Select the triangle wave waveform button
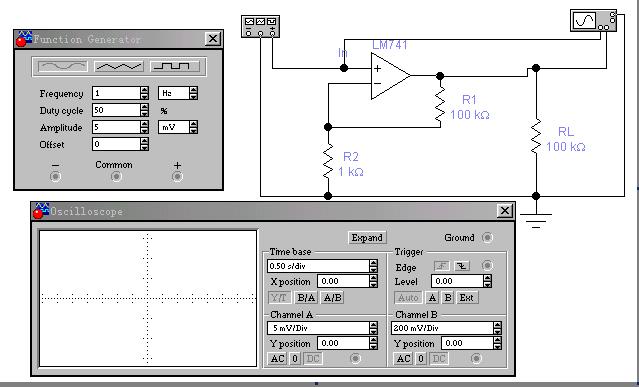Image resolution: width=639 pixels, height=387 pixels. (119, 66)
